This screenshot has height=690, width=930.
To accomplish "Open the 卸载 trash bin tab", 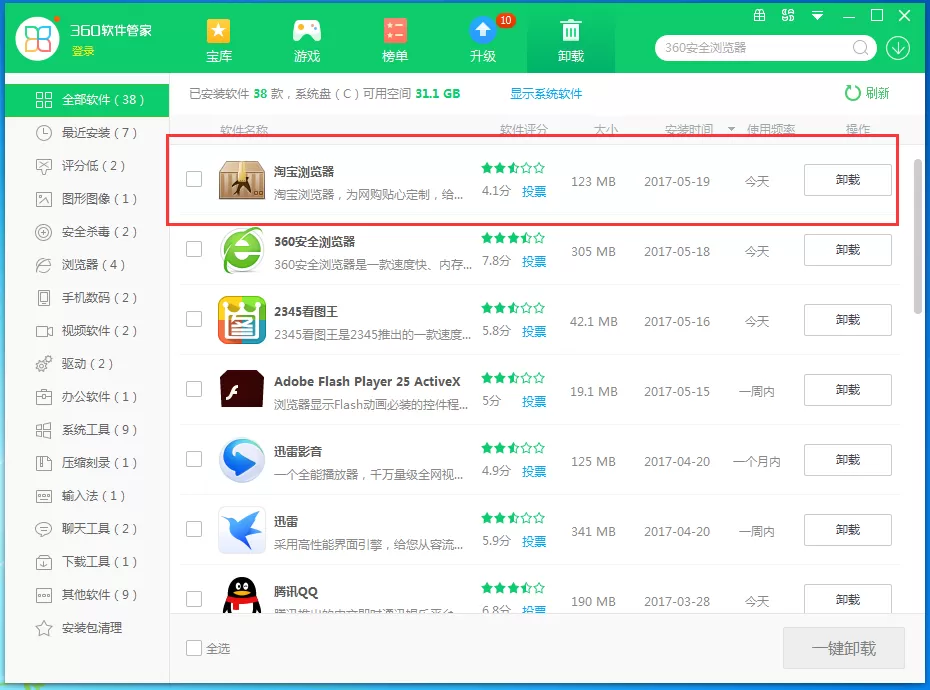I will click(x=571, y=40).
